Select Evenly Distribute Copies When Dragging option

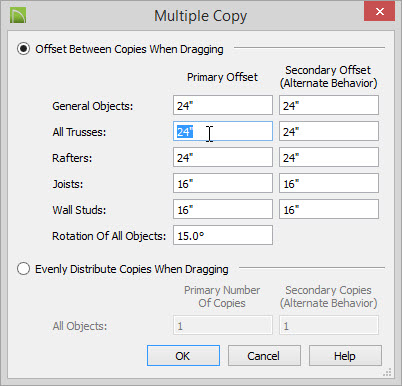[24, 269]
